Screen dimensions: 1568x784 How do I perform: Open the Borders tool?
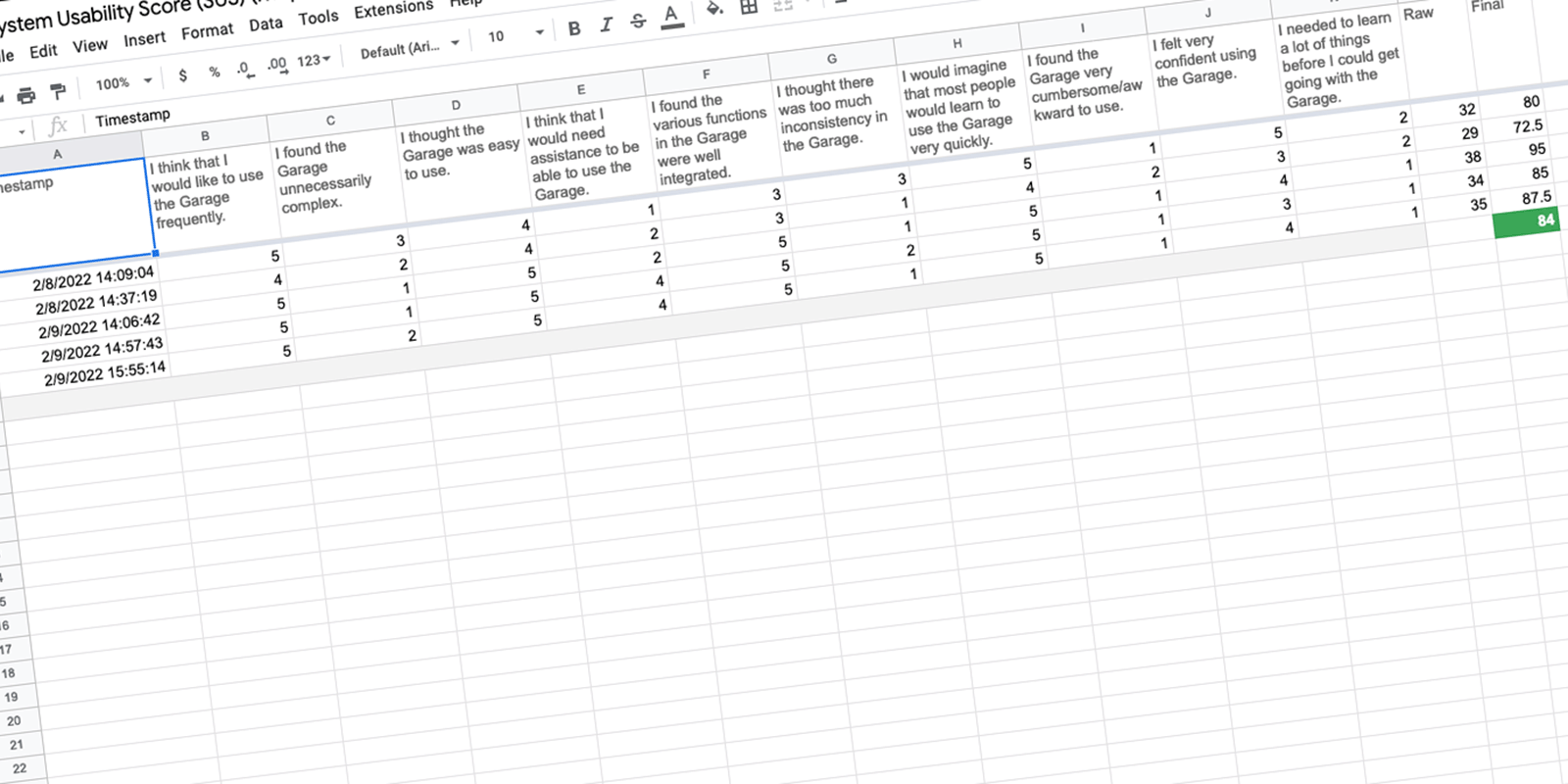pyautogui.click(x=749, y=7)
